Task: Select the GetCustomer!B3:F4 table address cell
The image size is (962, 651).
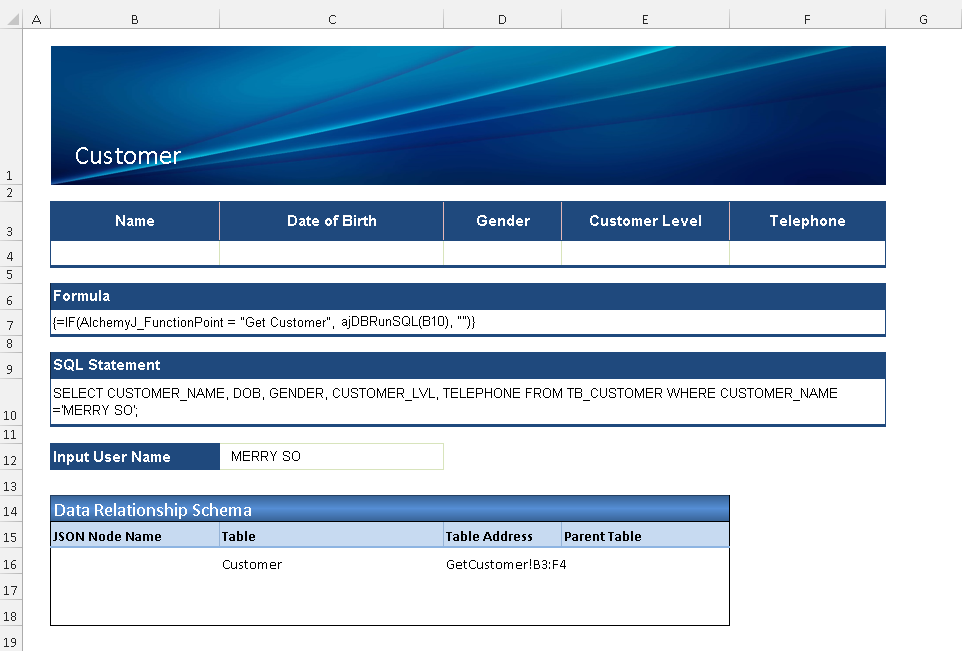Action: 502,565
